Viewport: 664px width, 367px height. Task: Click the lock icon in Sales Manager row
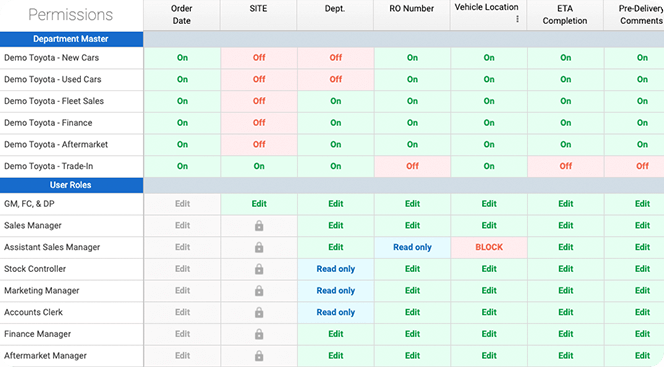259,226
